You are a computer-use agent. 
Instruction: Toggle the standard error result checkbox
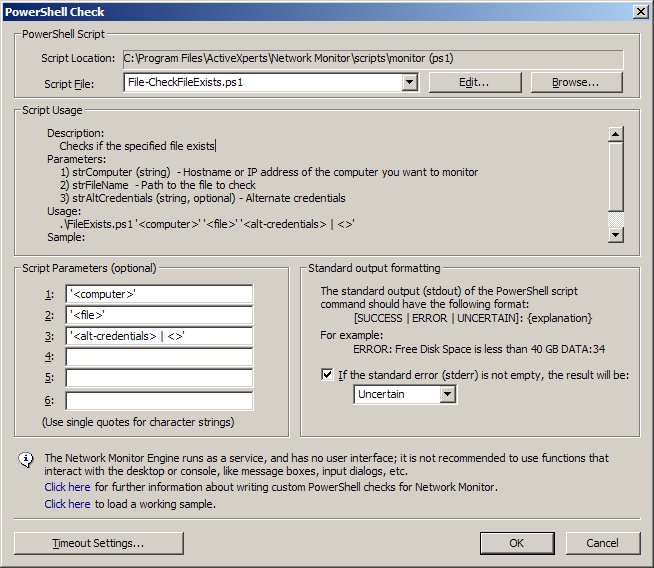[327, 374]
